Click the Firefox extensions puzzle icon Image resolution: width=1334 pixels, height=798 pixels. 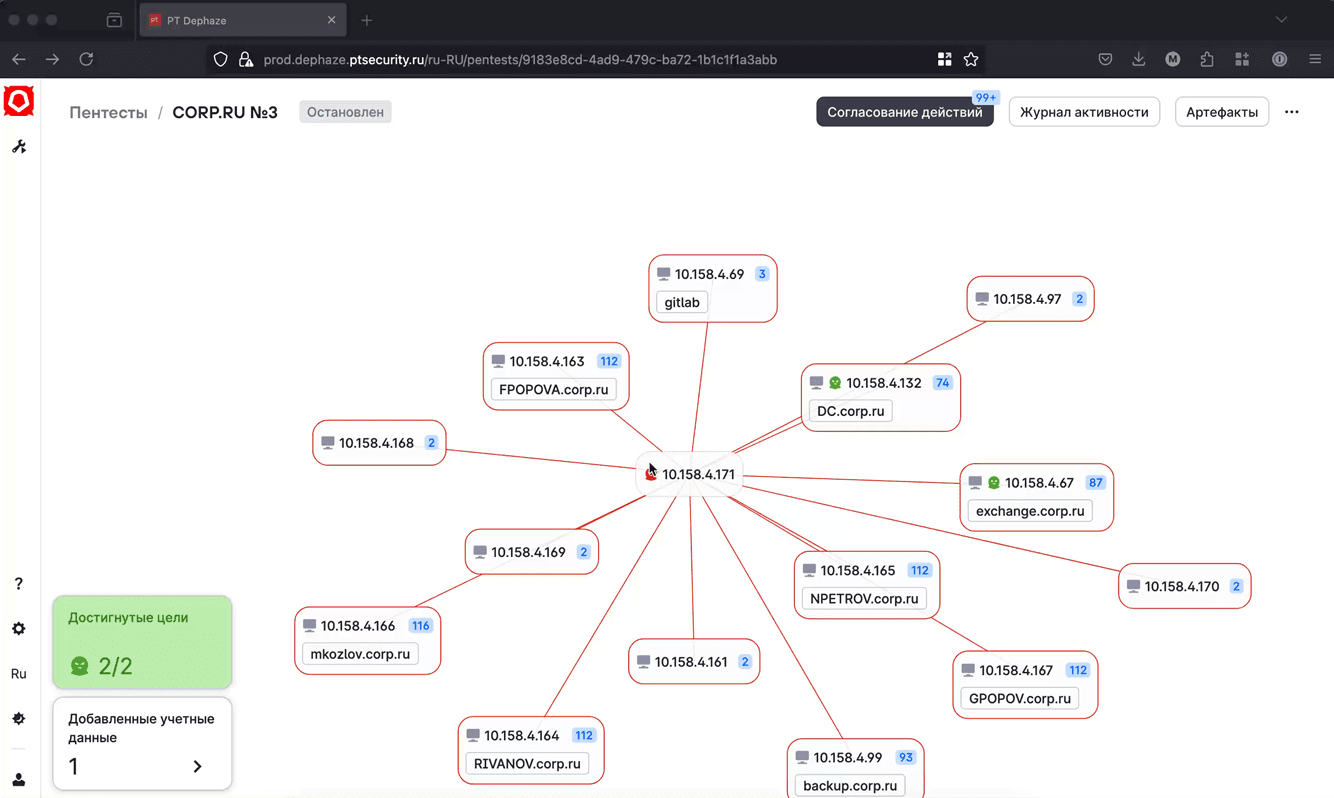[1207, 60]
